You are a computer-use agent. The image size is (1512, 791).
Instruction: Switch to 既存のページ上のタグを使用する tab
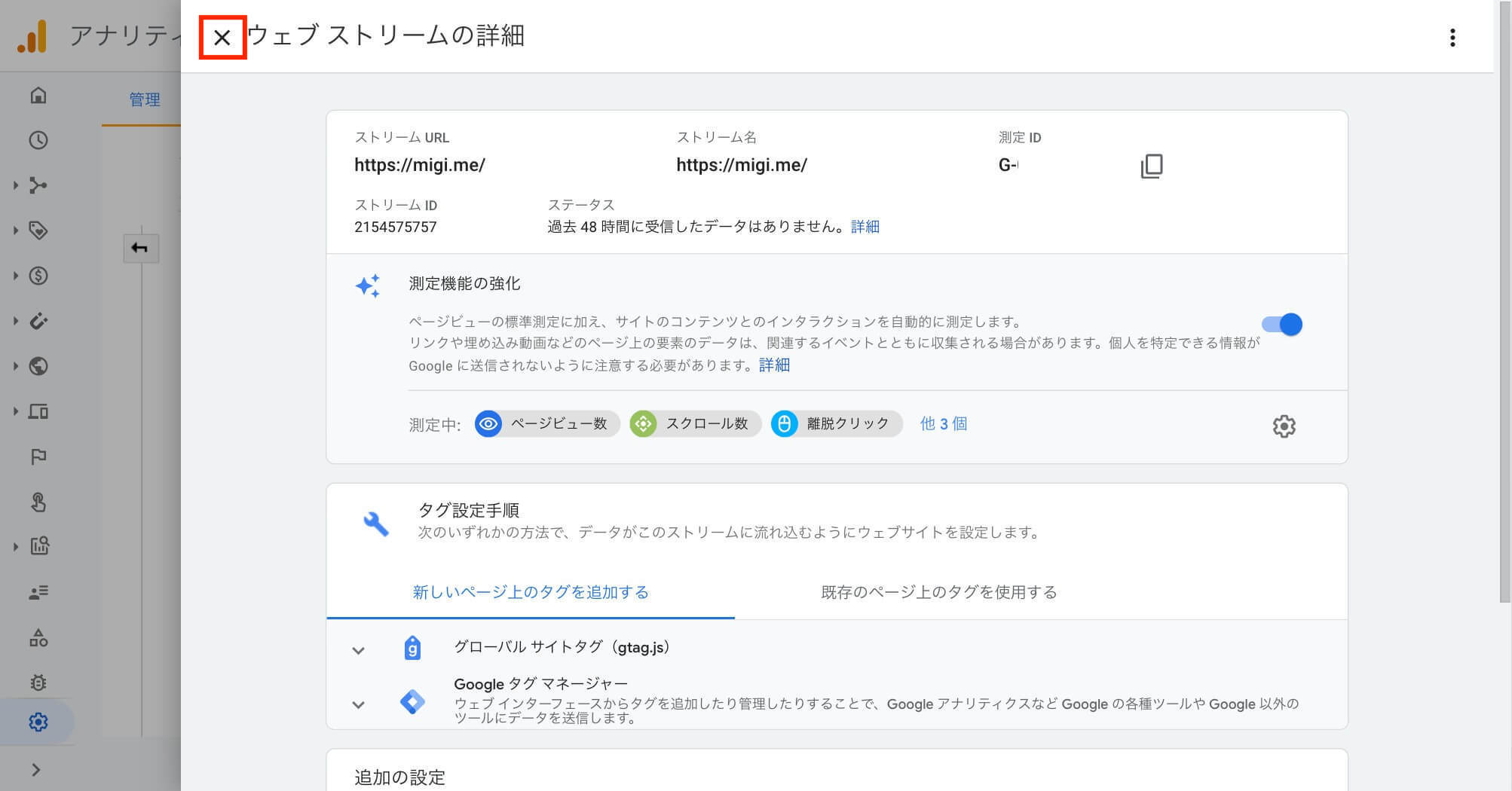coord(938,592)
